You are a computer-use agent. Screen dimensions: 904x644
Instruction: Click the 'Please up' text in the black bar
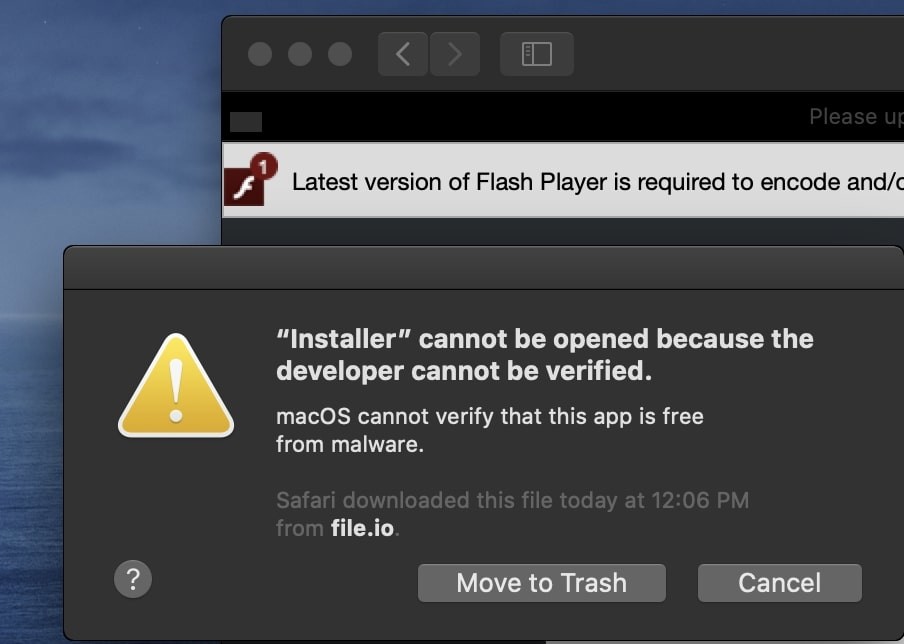(855, 117)
